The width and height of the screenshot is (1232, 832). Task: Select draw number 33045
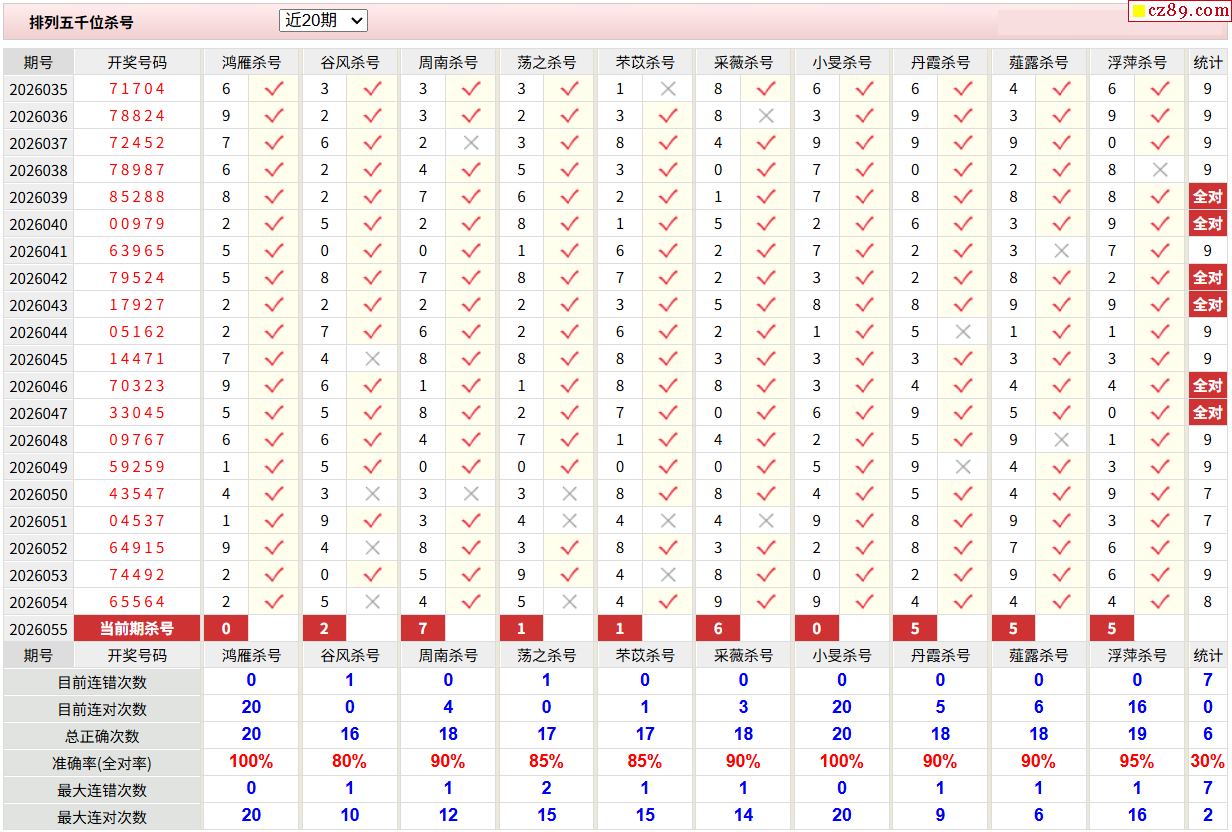coord(137,413)
